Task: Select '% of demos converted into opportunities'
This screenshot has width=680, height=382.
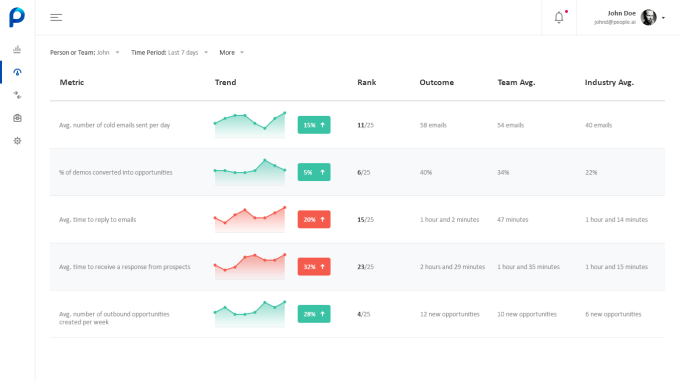Action: coord(116,173)
